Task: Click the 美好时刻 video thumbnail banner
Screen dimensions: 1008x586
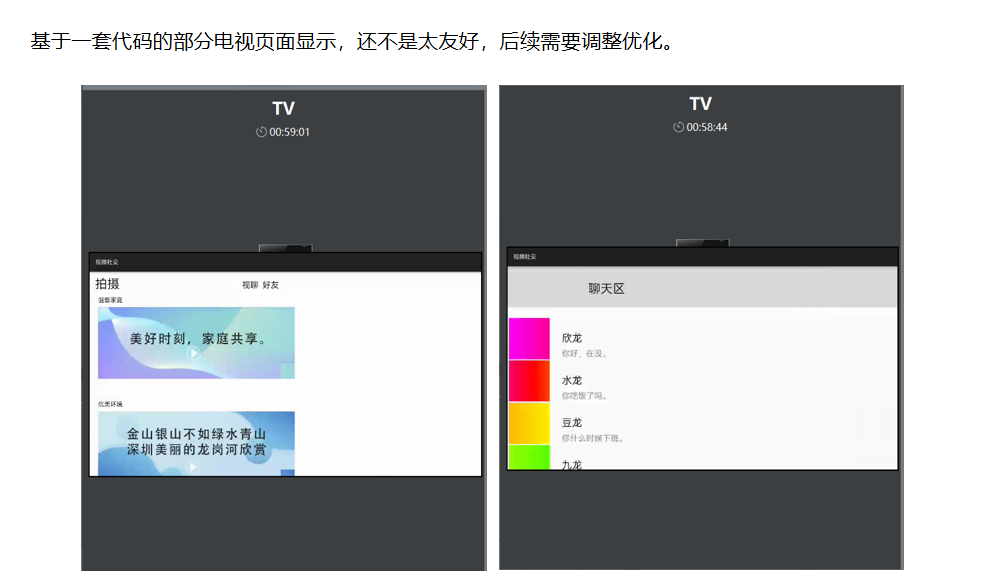Action: tap(196, 344)
